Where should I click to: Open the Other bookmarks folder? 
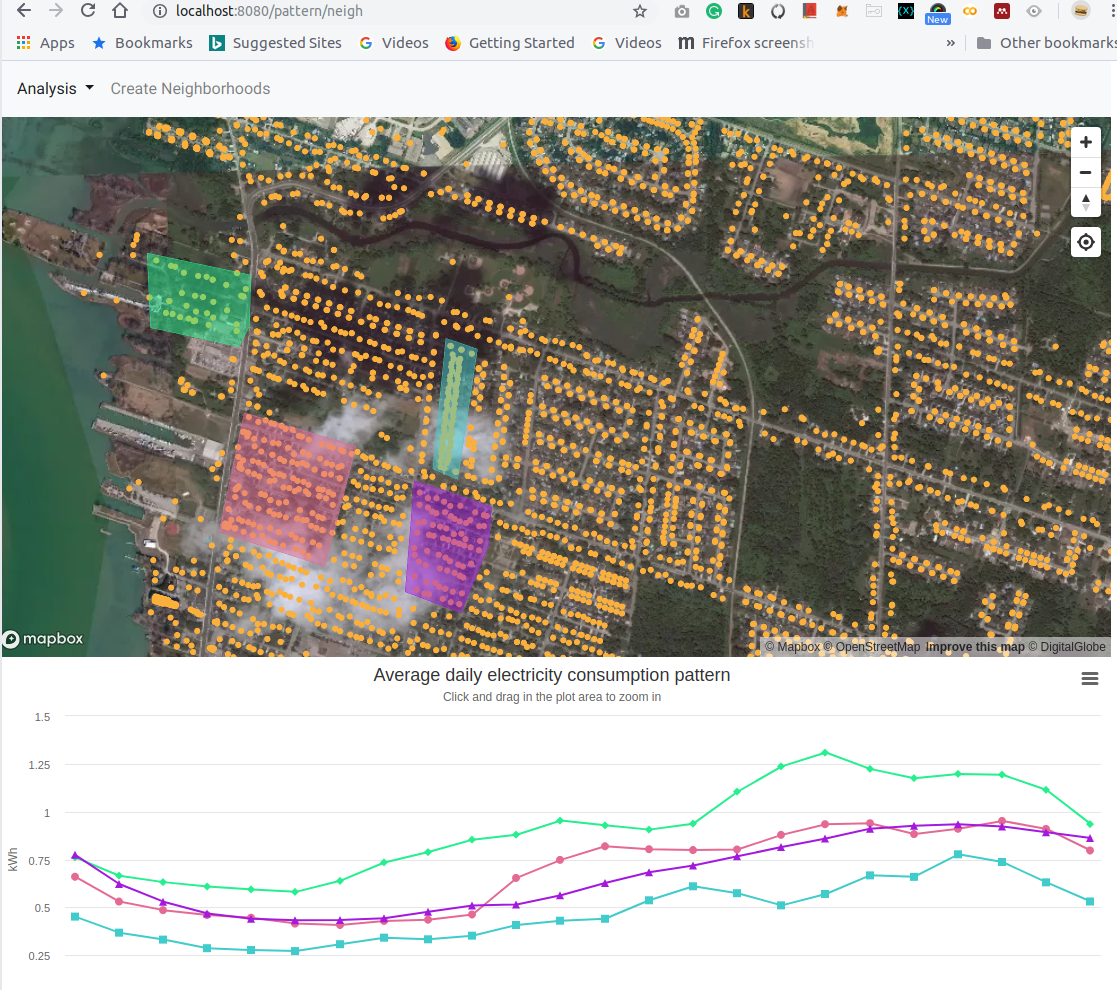(1046, 43)
